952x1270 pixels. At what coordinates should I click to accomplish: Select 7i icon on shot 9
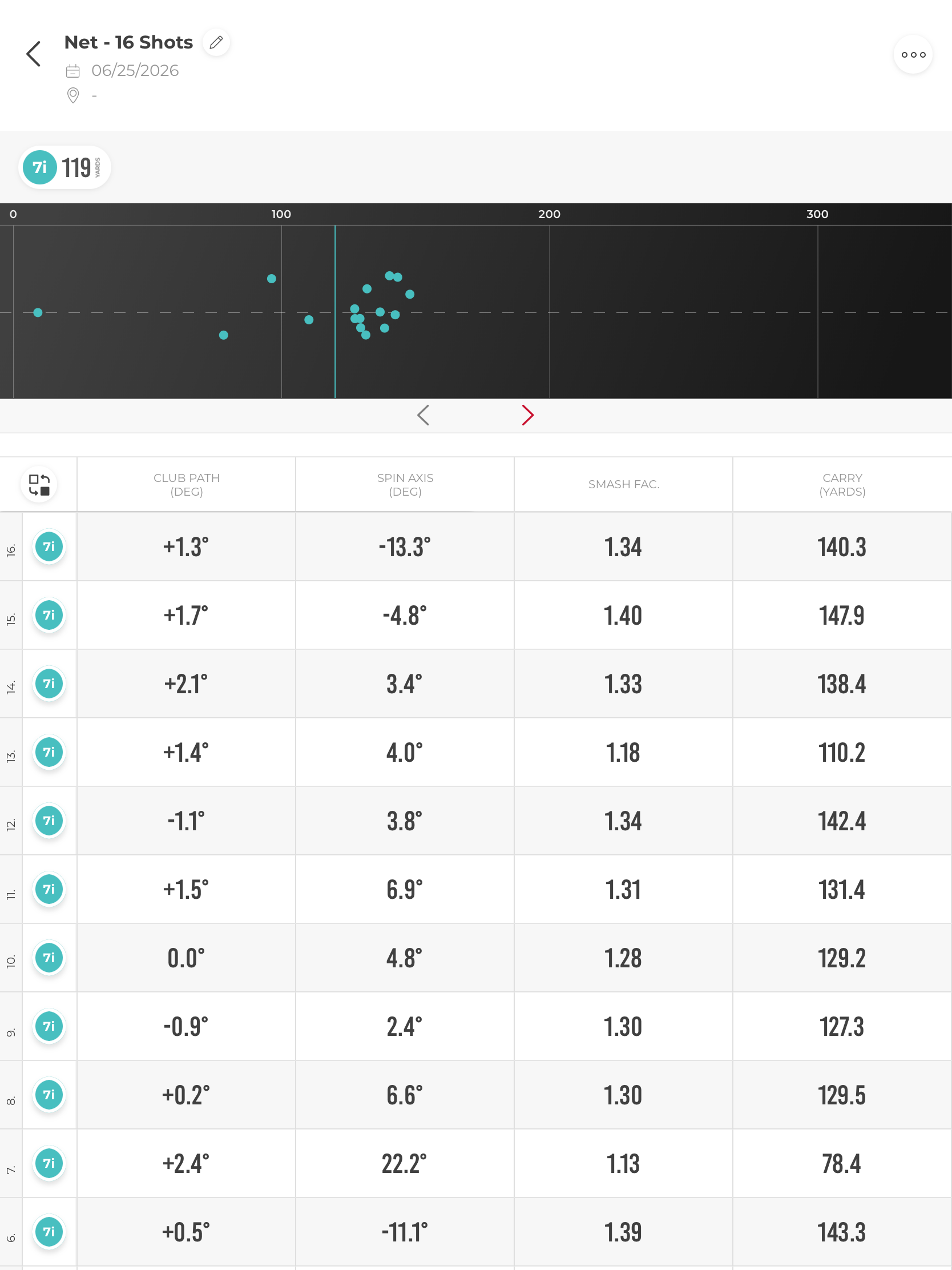pos(49,1026)
